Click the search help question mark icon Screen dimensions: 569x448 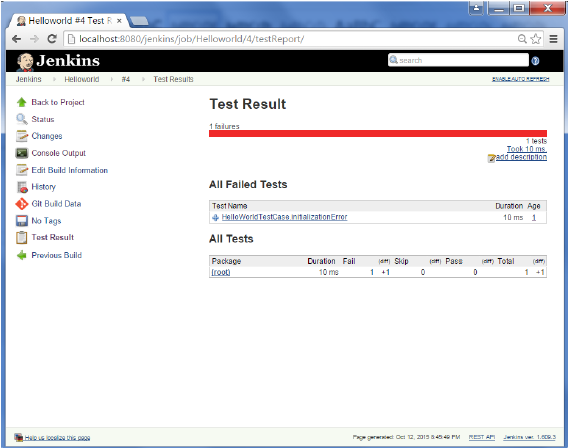point(535,61)
